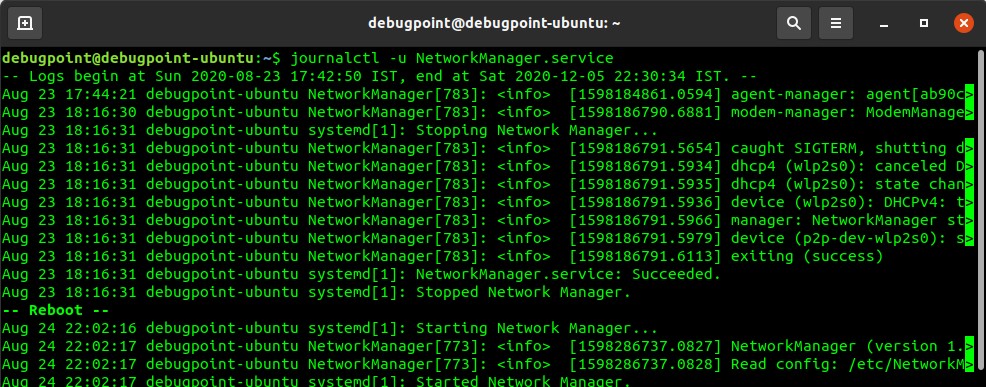Click the truncation marker on caught SIGTERM line
The height and width of the screenshot is (387, 986).
(x=969, y=149)
